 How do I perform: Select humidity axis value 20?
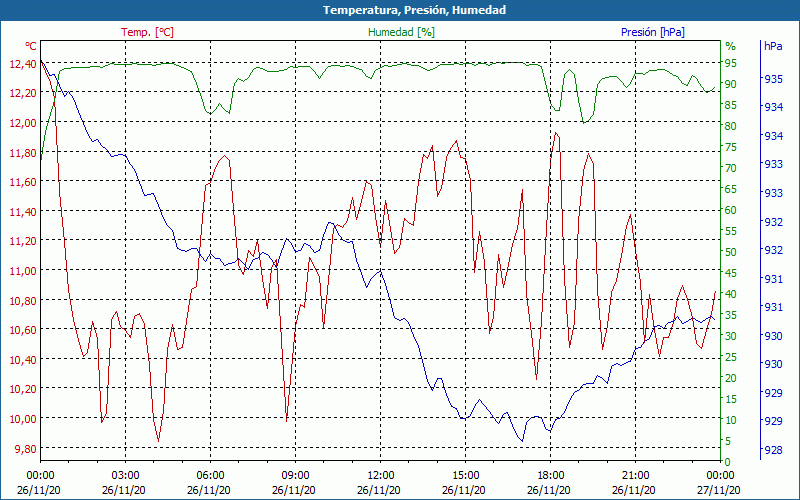tap(731, 379)
